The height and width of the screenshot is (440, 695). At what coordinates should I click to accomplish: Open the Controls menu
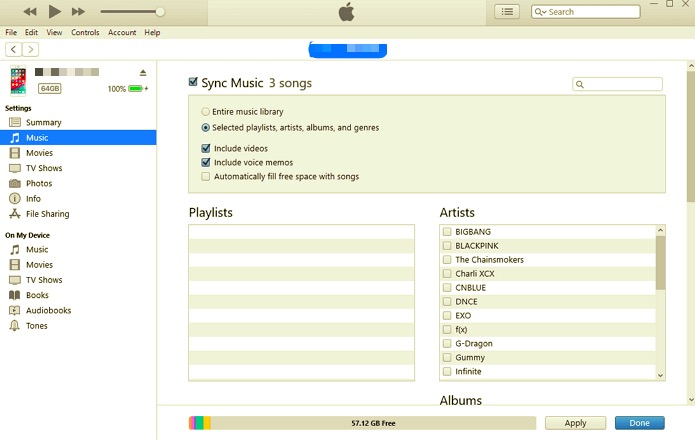tap(85, 32)
